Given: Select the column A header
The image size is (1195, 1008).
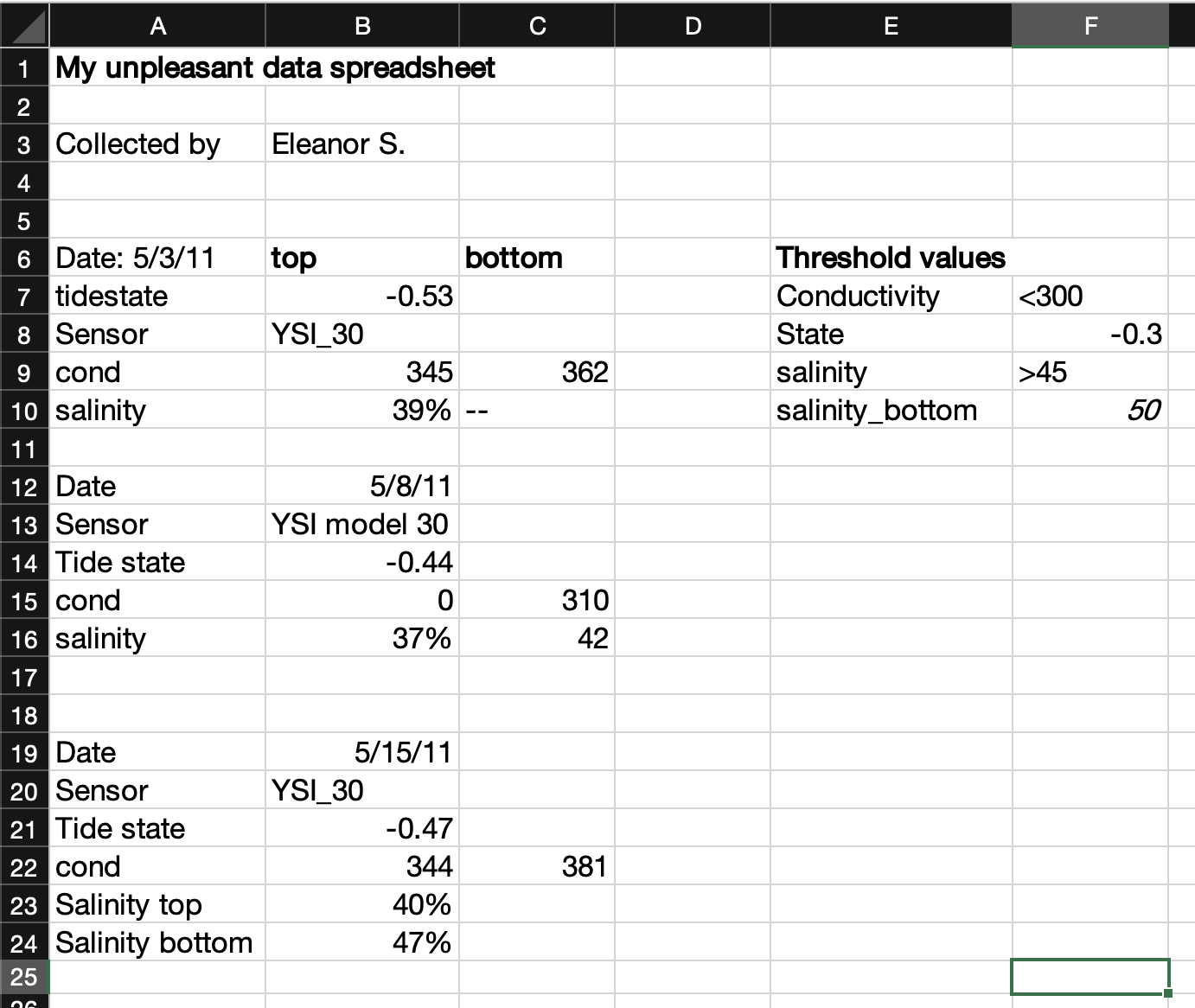Looking at the screenshot, I should point(158,26).
